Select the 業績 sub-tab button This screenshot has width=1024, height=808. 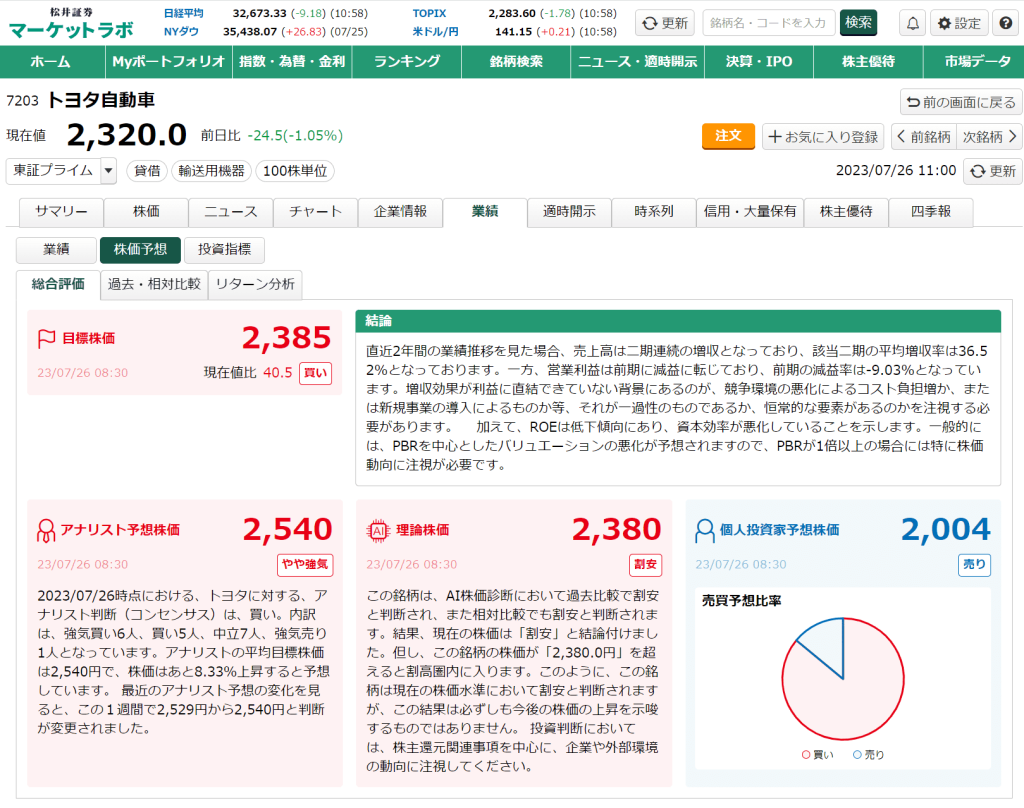tap(56, 250)
